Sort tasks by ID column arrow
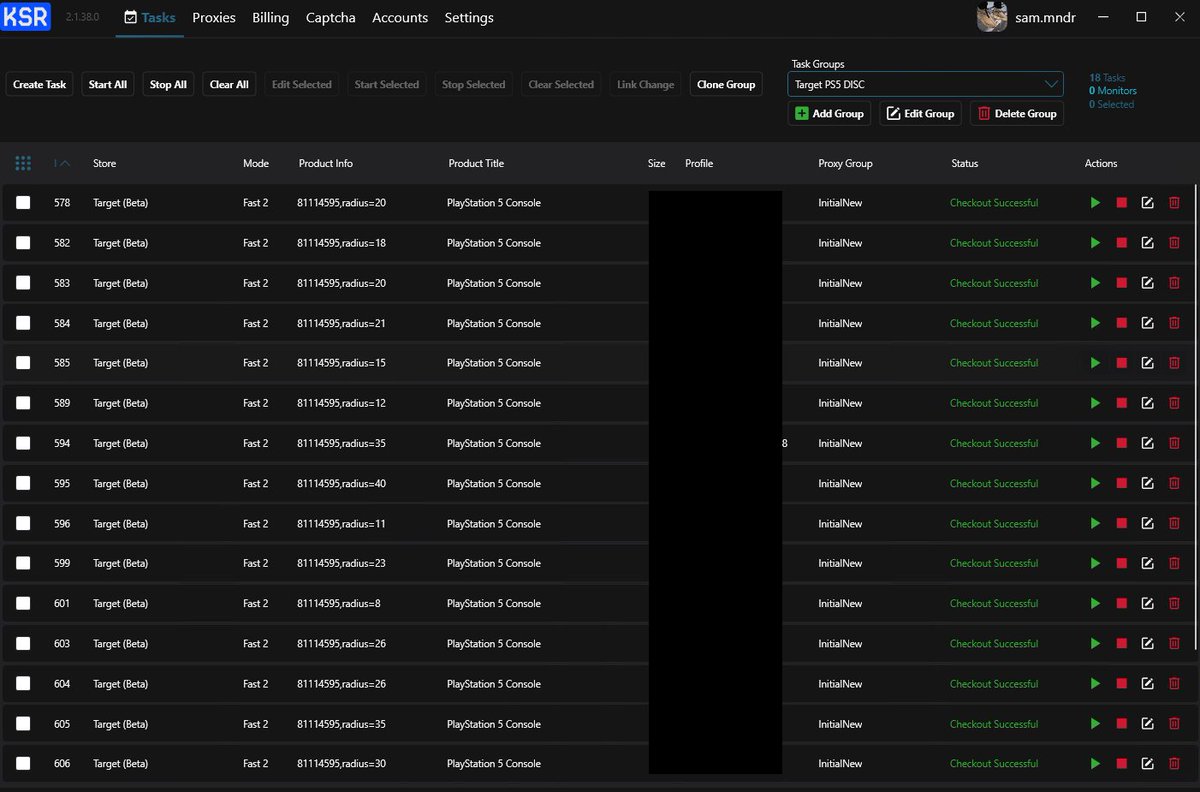Screen dimensions: 1200x792 point(62,163)
